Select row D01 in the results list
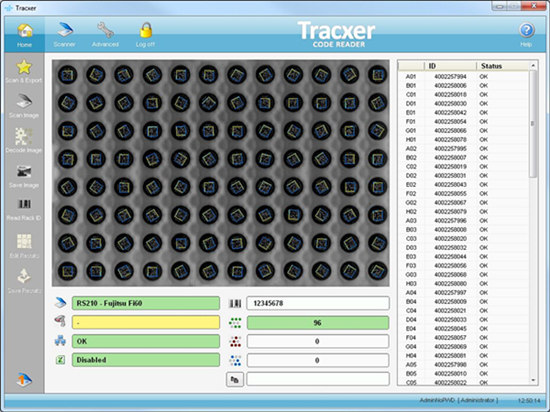Viewport: 550px width, 412px height. point(463,103)
